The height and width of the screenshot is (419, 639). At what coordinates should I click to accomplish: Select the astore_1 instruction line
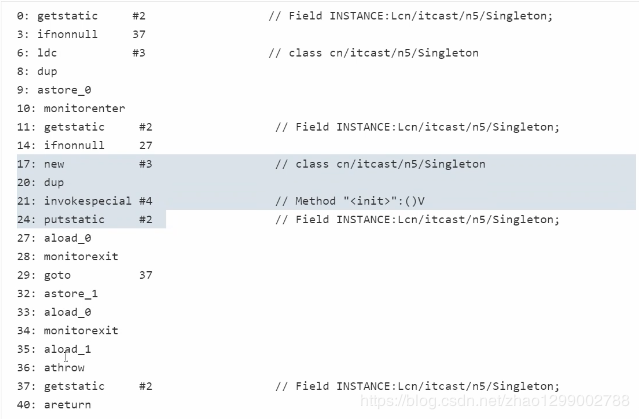[57, 293]
